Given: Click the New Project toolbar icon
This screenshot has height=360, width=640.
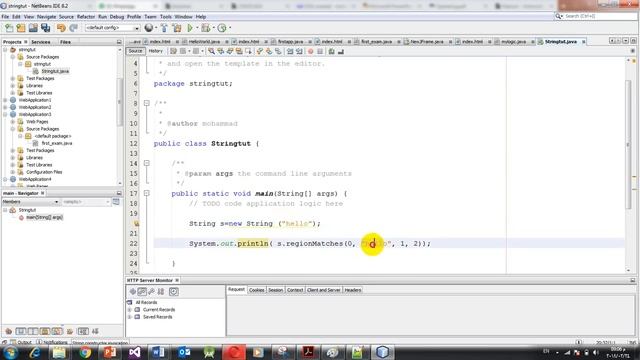Looking at the screenshot, I should click(x=21, y=28).
